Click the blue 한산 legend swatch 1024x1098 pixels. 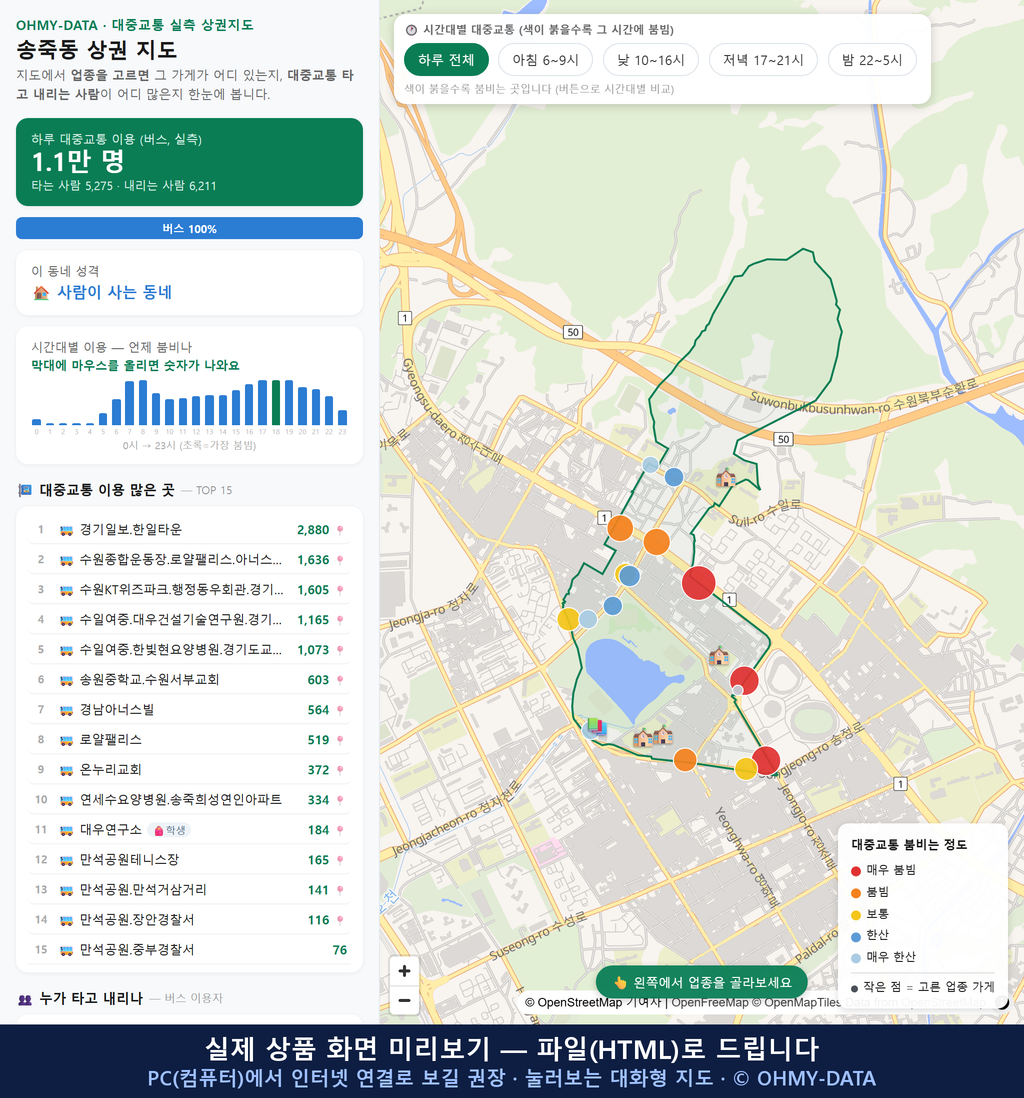point(855,936)
